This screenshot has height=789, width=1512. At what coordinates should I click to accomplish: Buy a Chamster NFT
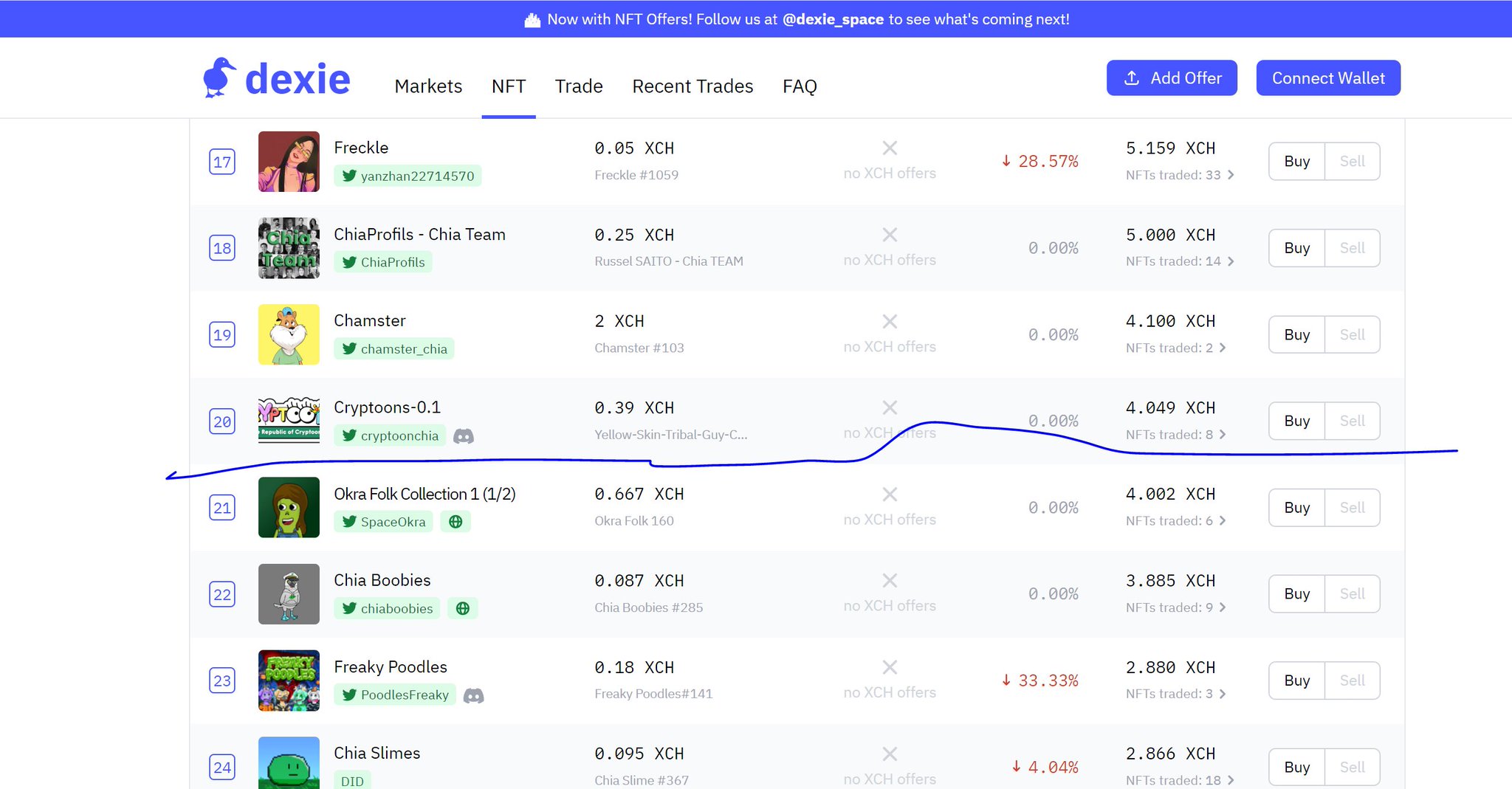(1296, 334)
